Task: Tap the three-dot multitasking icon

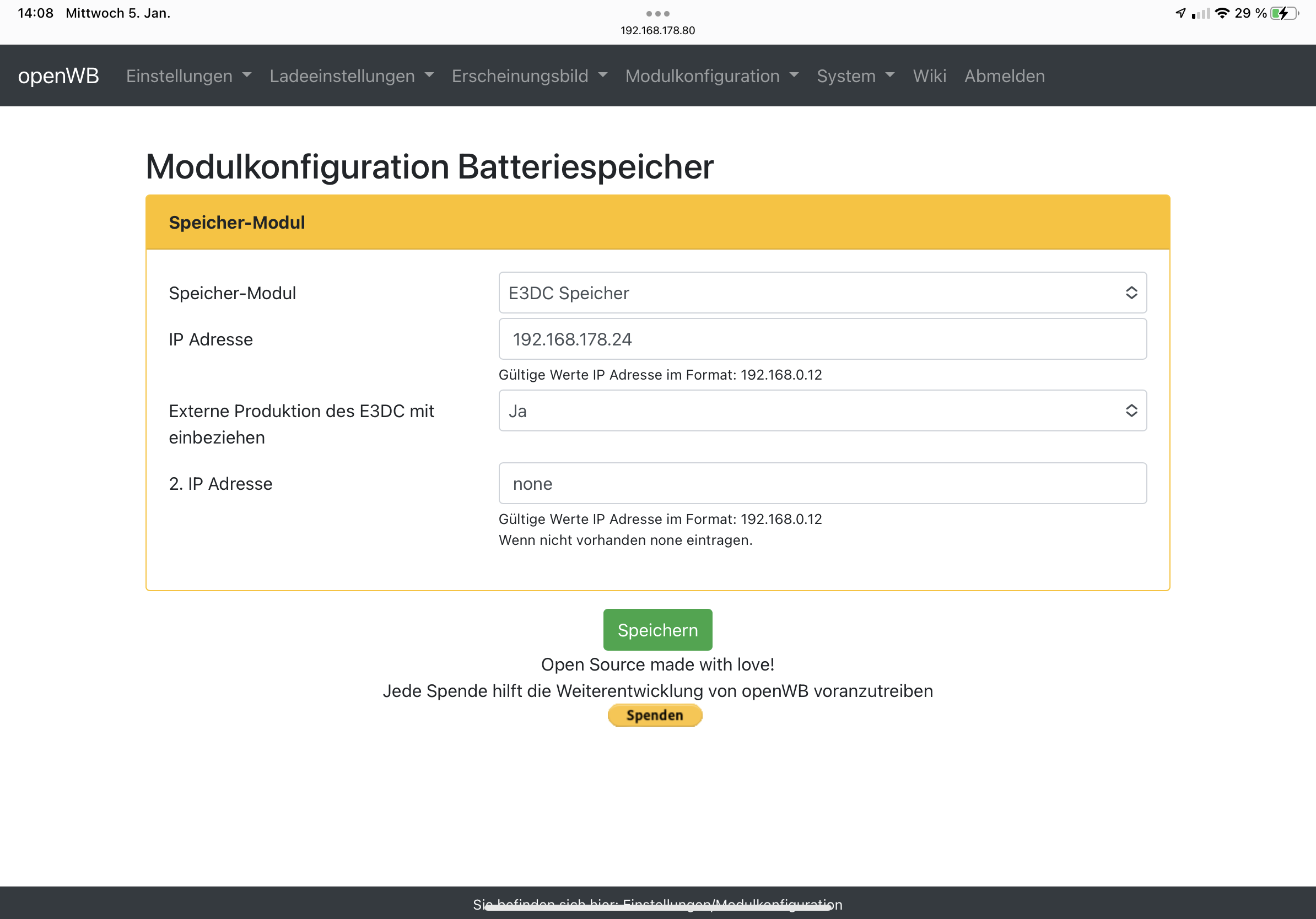Action: point(657,13)
